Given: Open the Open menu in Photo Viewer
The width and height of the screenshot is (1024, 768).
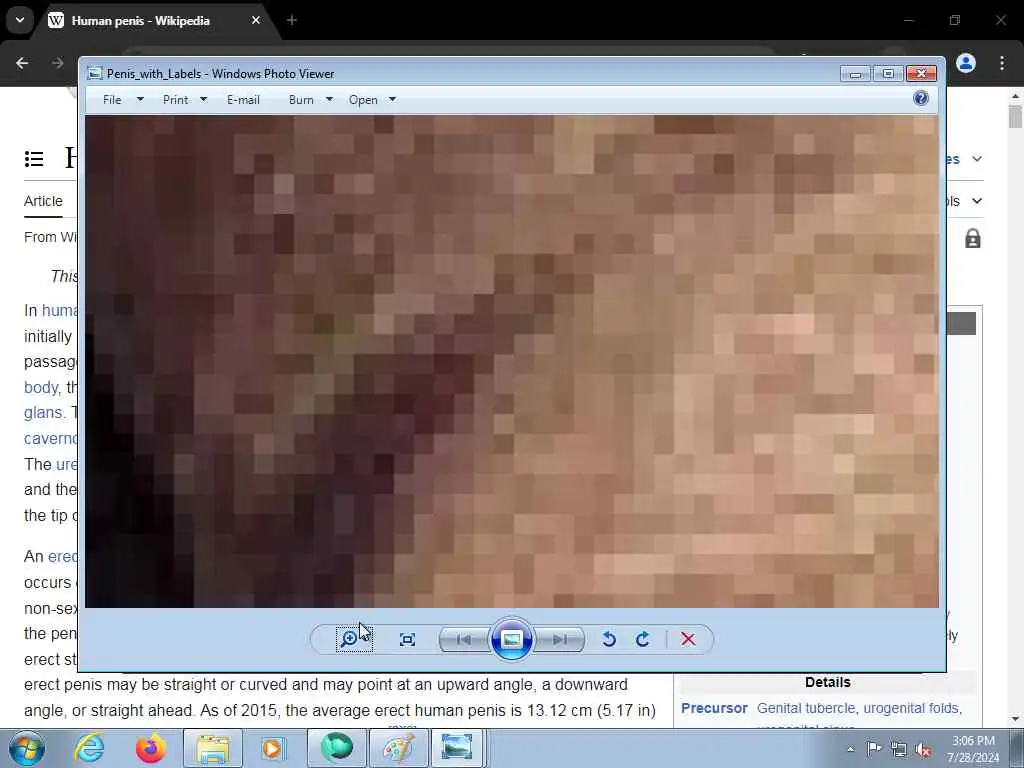Looking at the screenshot, I should pos(363,100).
